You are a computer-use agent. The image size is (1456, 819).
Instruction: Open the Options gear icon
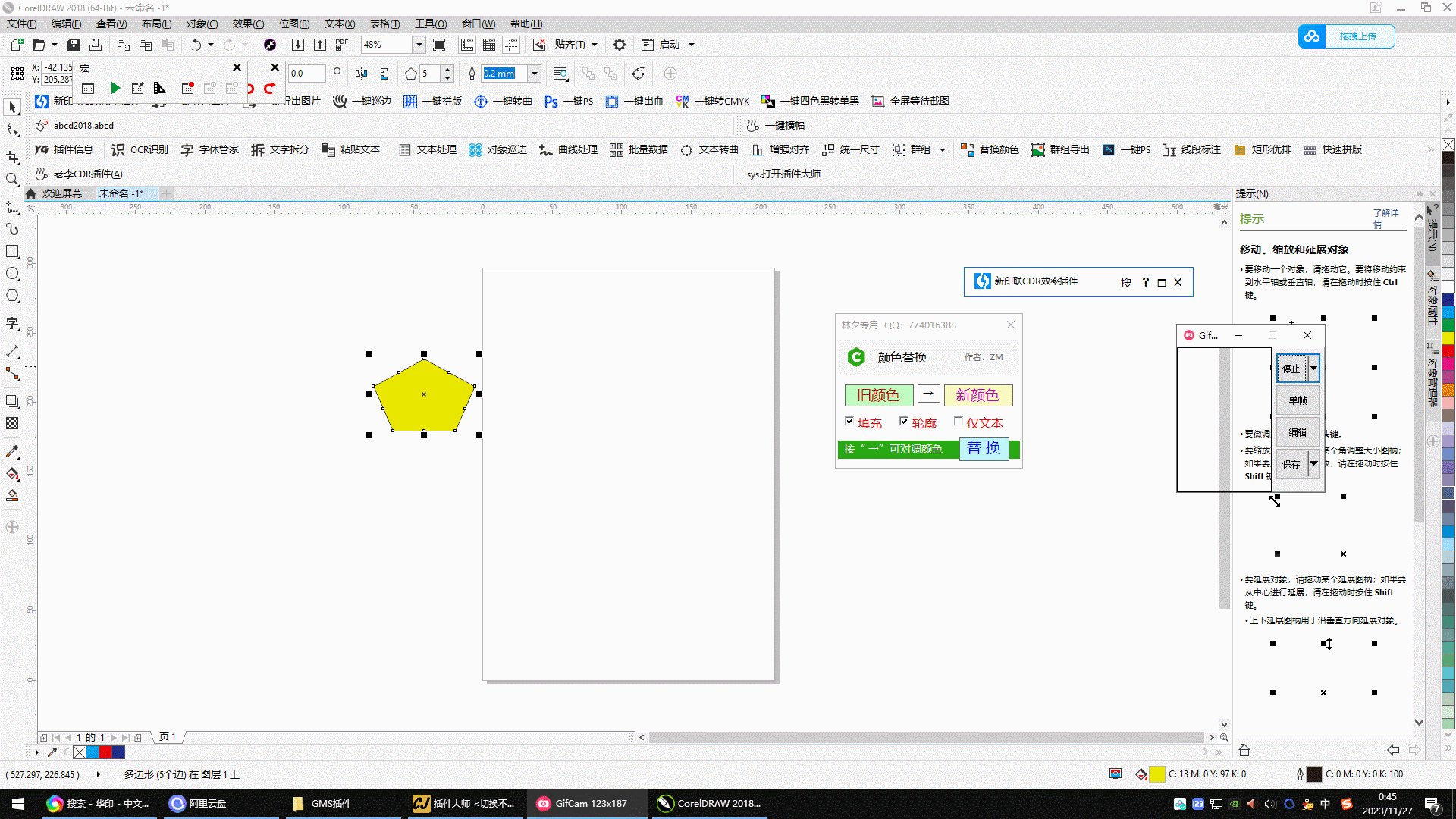coord(620,45)
